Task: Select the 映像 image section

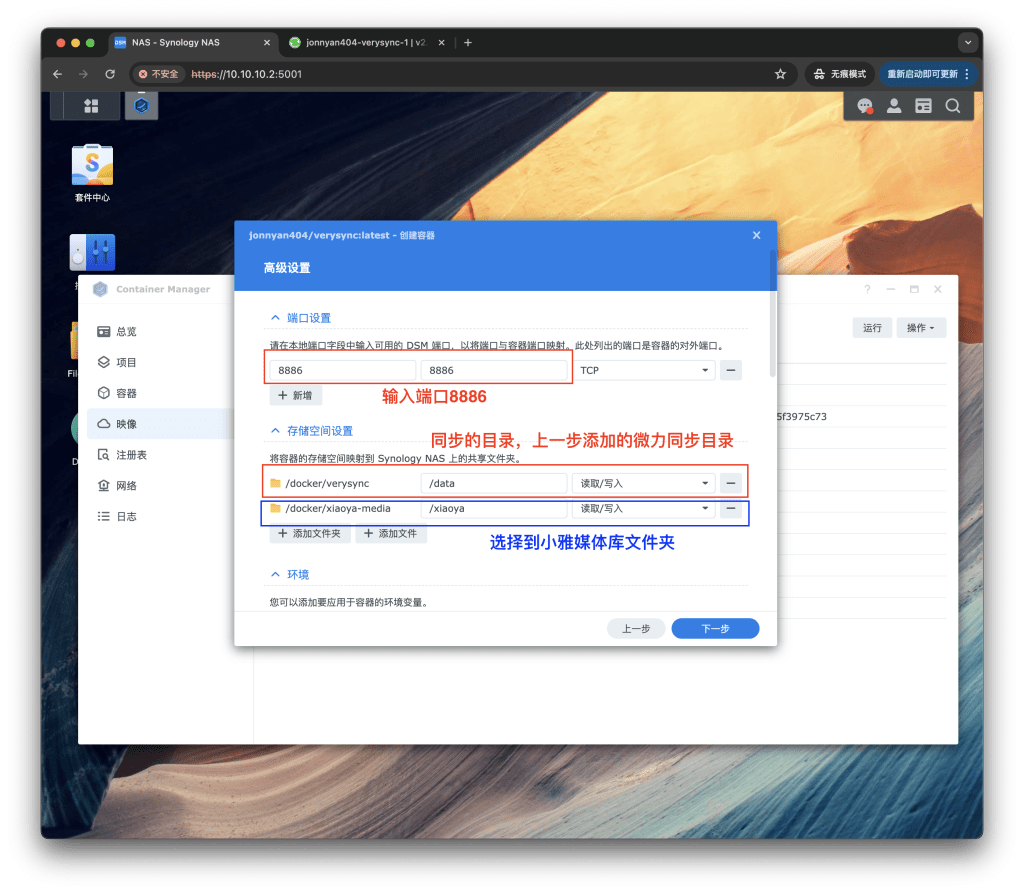Action: [x=157, y=424]
